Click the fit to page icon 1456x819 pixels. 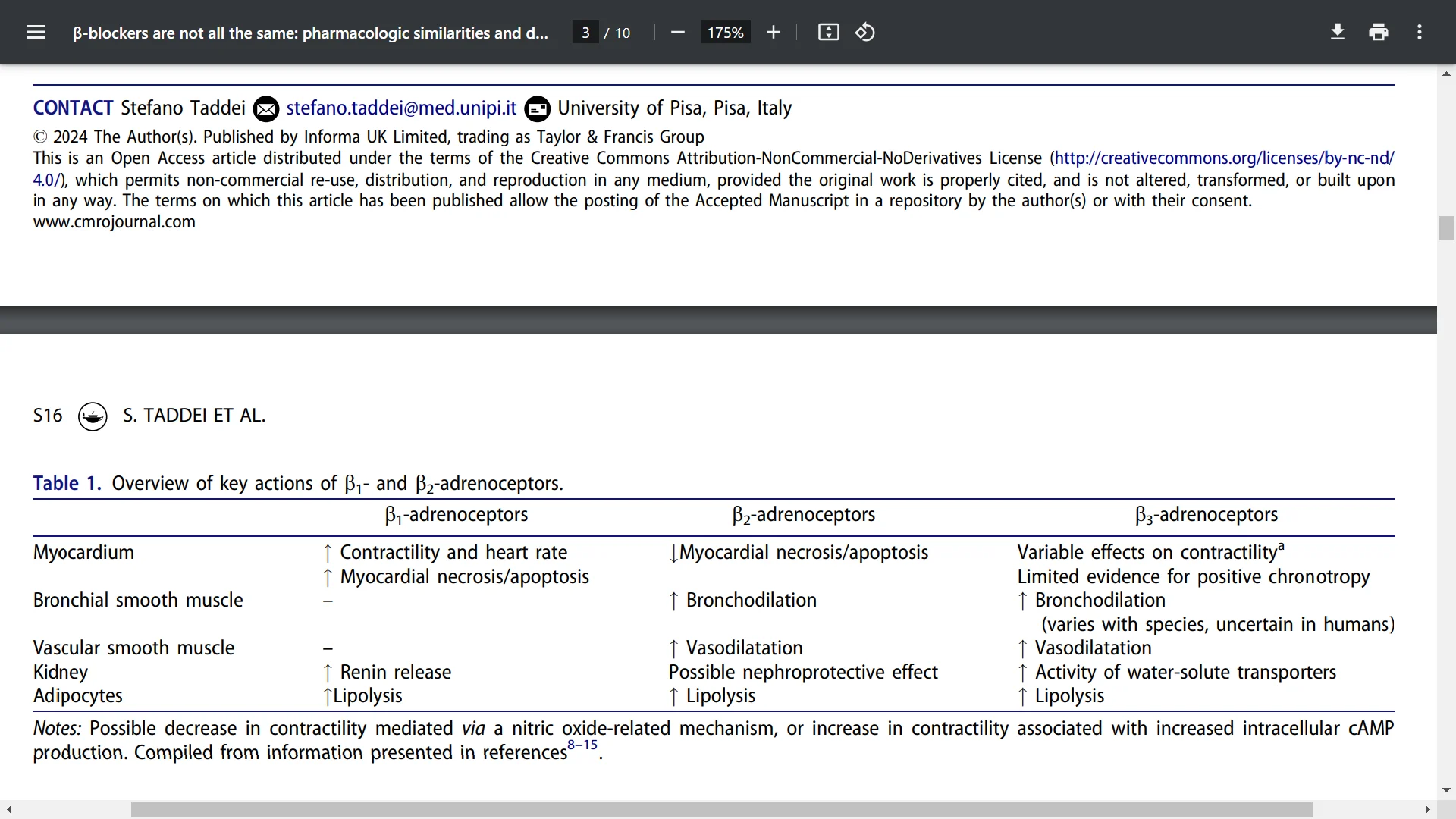828,33
